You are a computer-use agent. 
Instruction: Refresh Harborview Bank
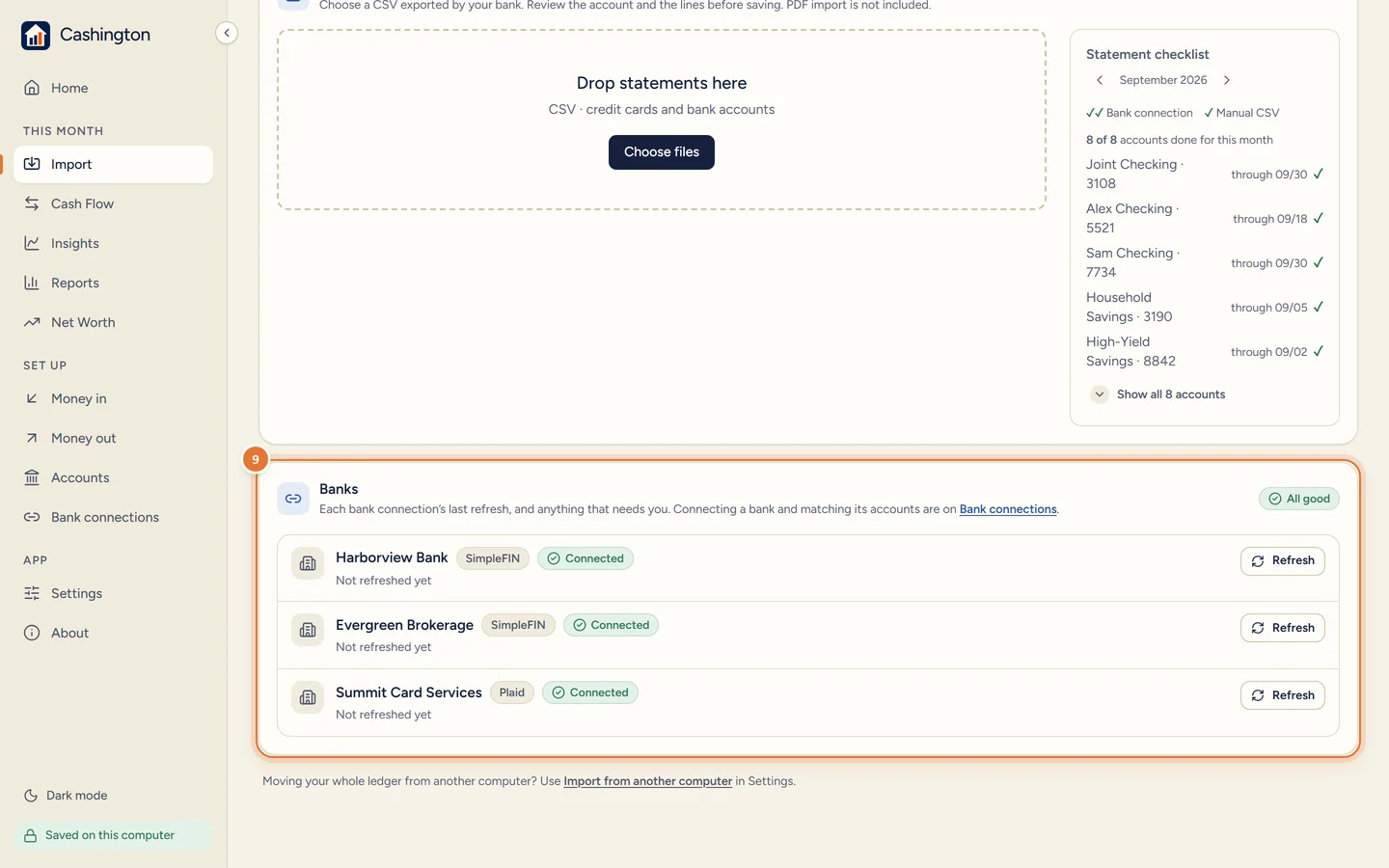point(1283,560)
